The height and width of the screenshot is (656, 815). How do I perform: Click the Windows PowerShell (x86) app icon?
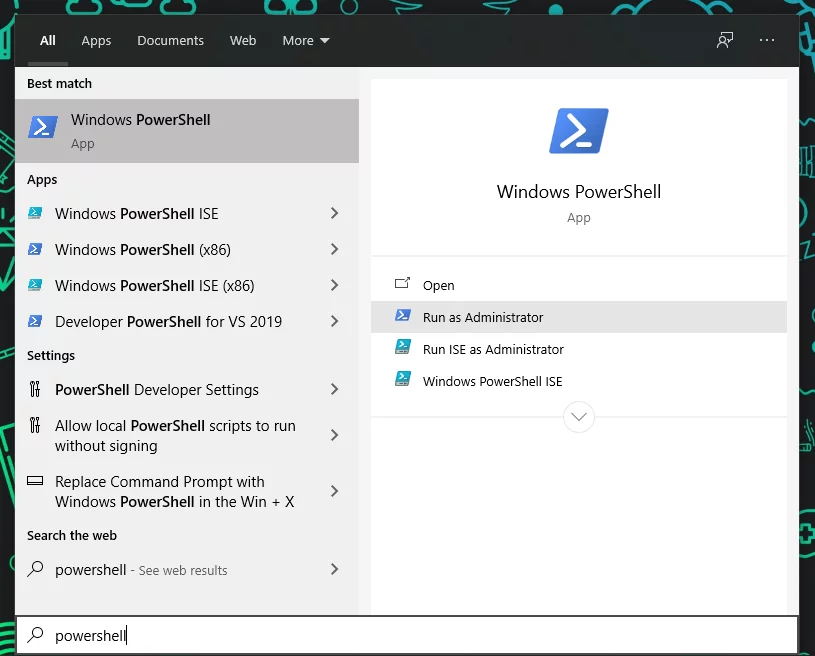[x=35, y=249]
